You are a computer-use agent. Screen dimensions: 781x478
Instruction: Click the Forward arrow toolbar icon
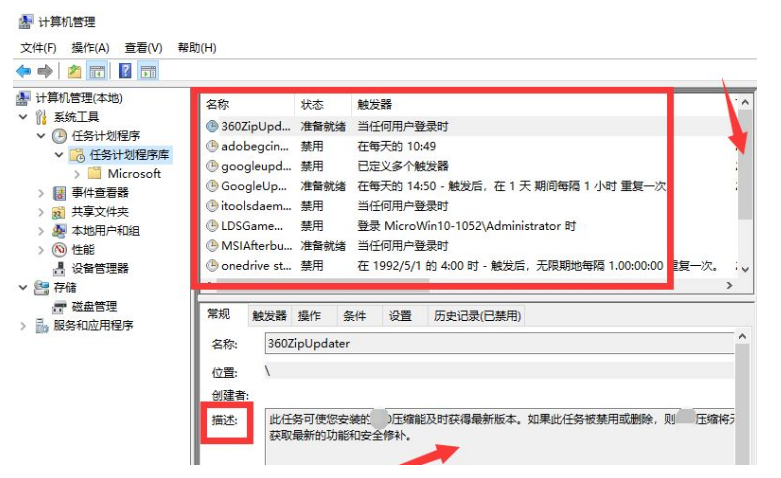pyautogui.click(x=44, y=71)
